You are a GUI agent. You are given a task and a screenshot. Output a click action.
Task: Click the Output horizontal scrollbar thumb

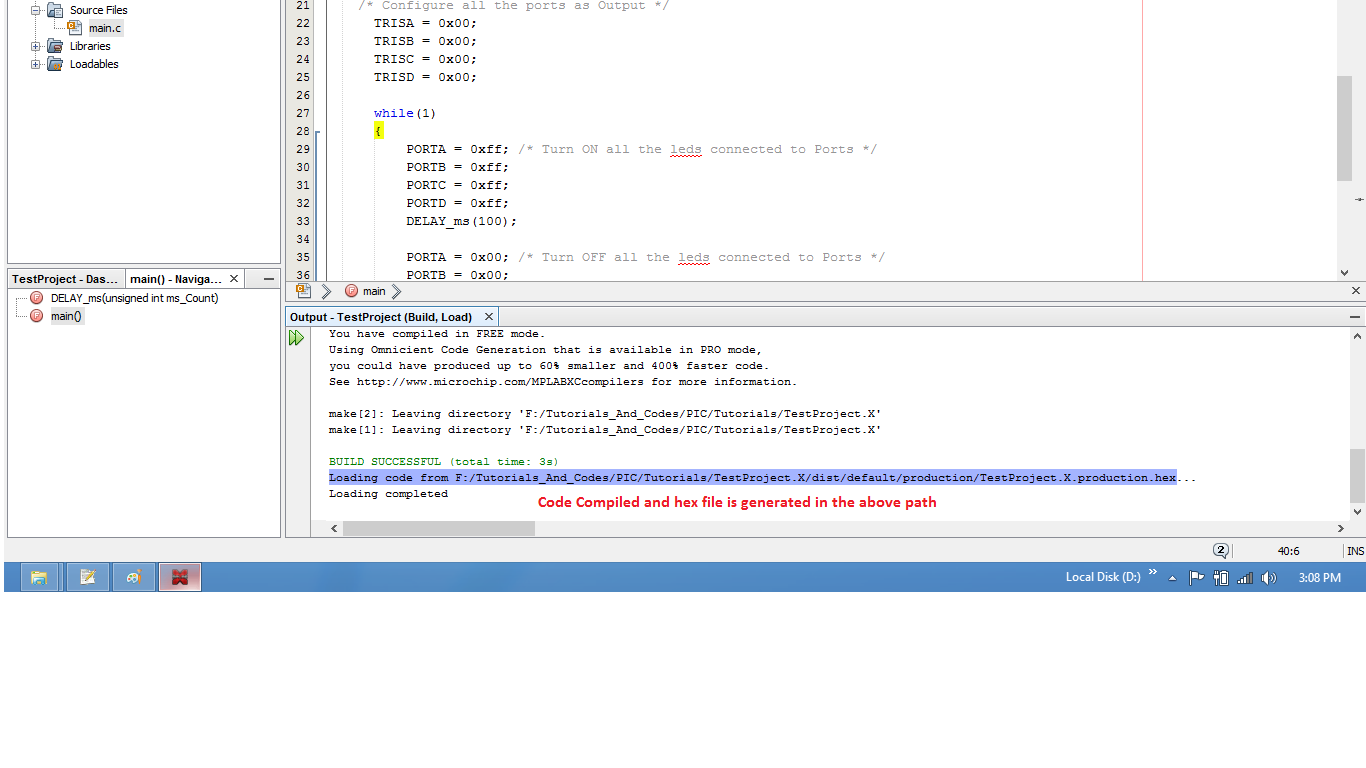[x=439, y=528]
